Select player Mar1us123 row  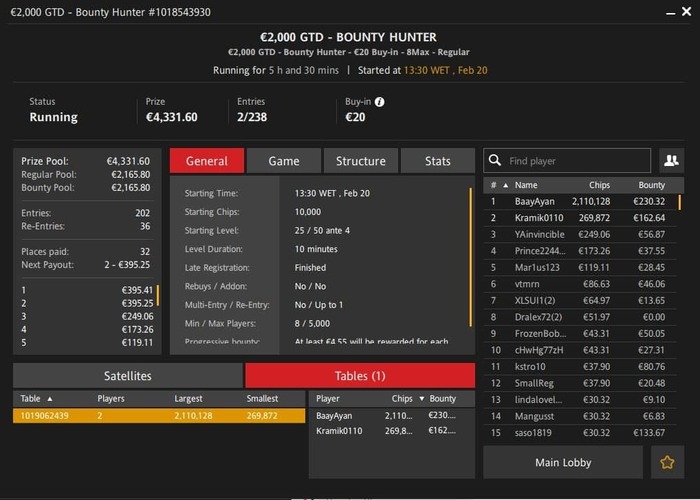(x=580, y=267)
